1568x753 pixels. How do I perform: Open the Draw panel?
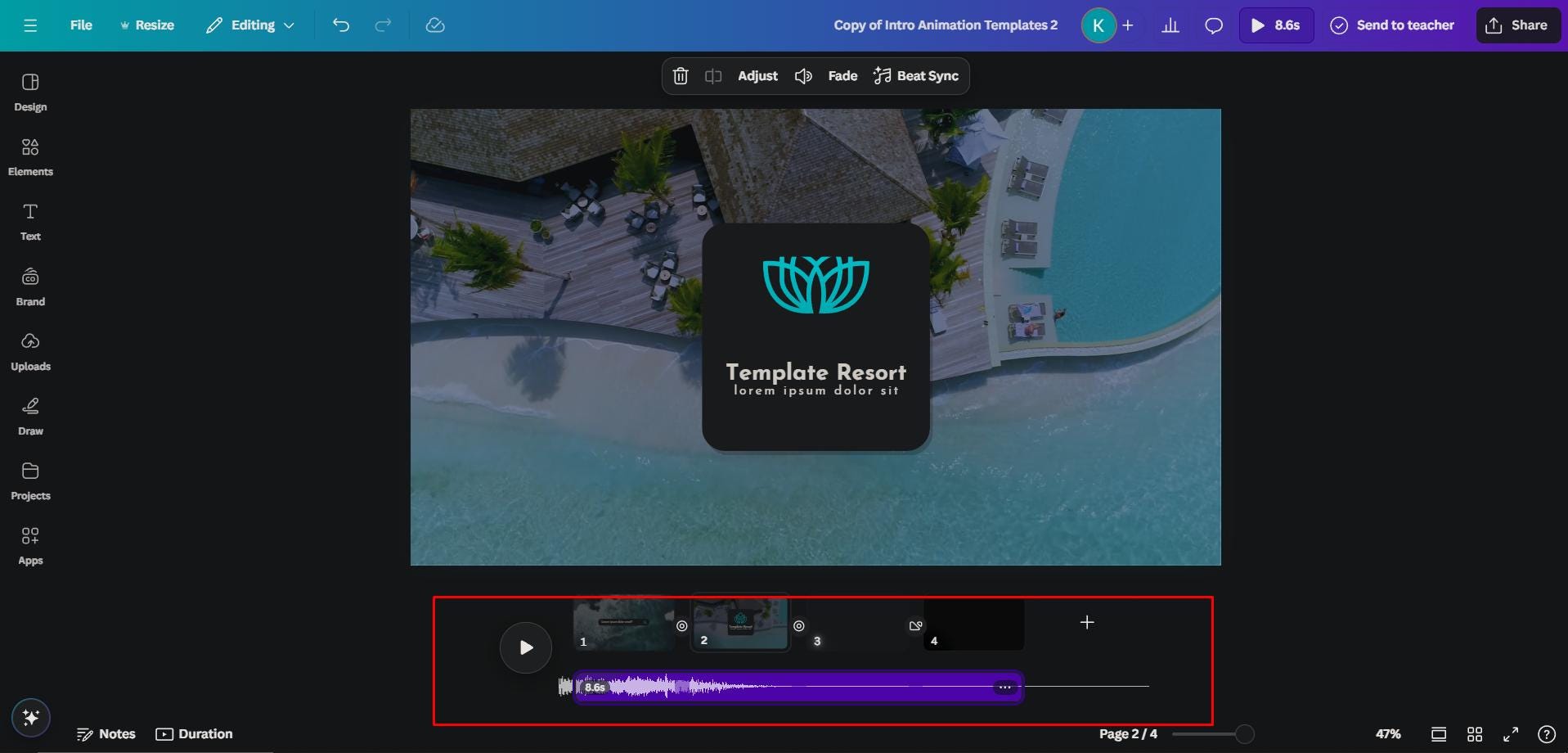point(30,417)
